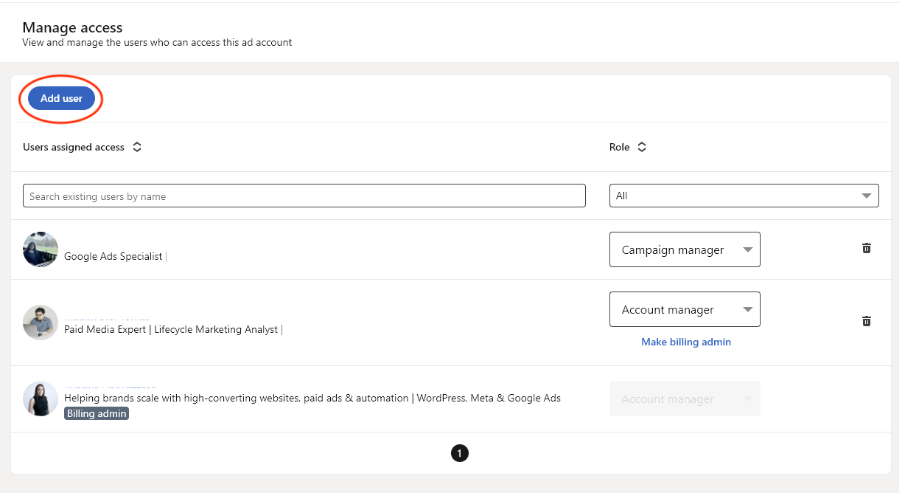
Task: Click the Helping brands scale headline
Action: (312, 398)
